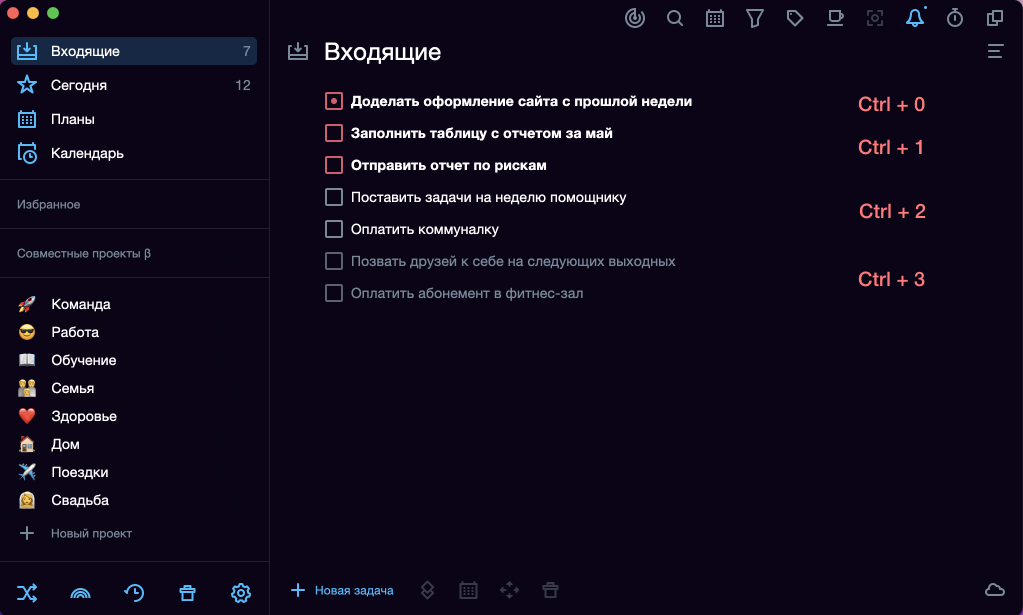Click the move arrows icon in bottom bar
The height and width of the screenshot is (615, 1023).
pyautogui.click(x=510, y=590)
